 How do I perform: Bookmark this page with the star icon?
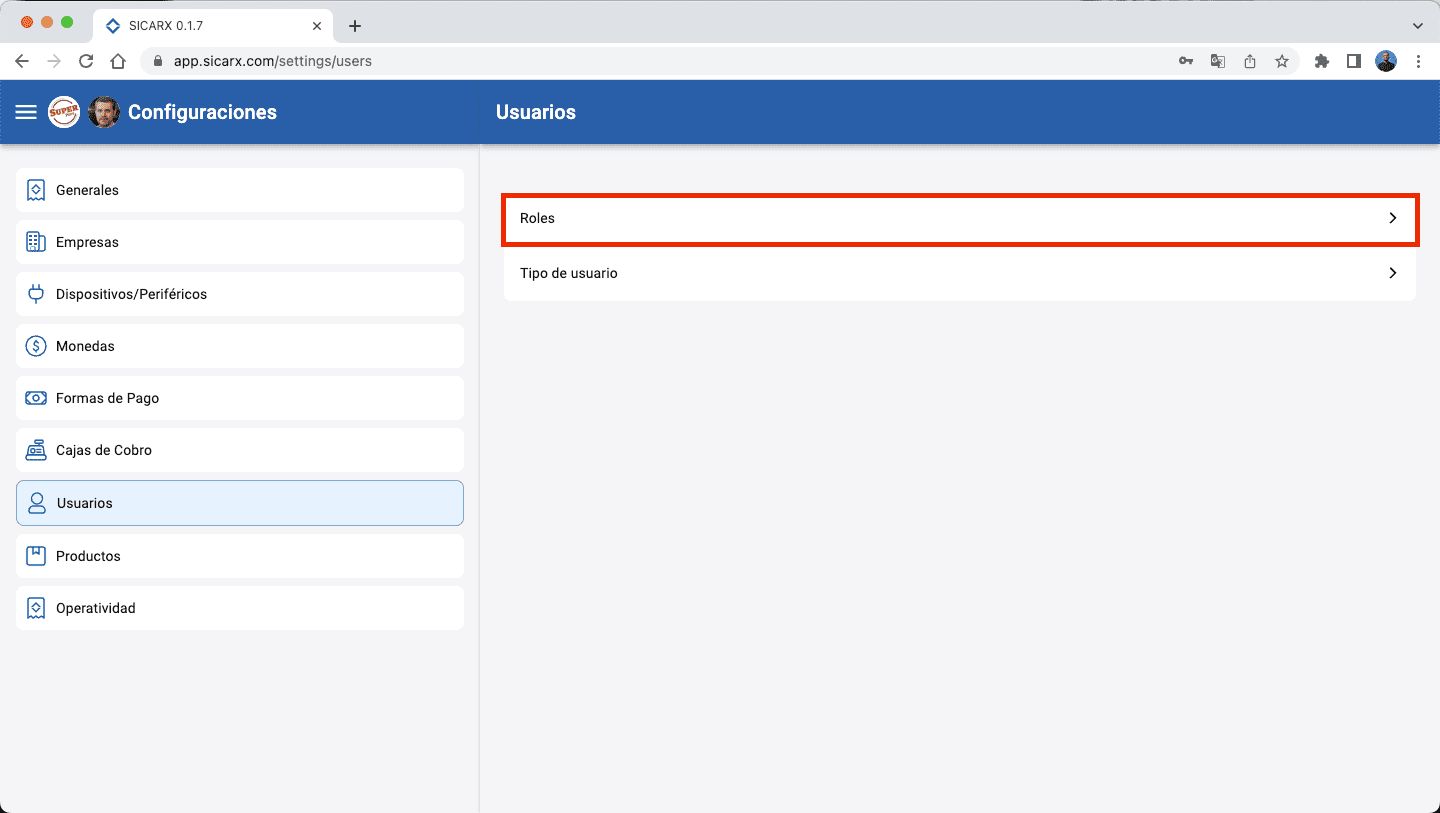tap(1281, 61)
